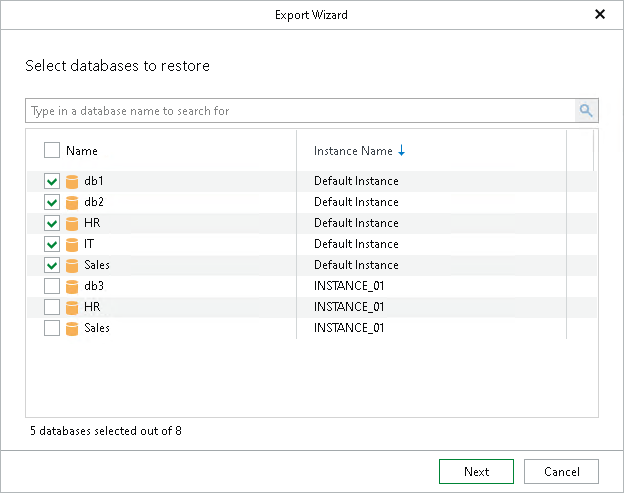Toggle the Instance Name sort arrow
This screenshot has height=493, width=624.
(402, 151)
